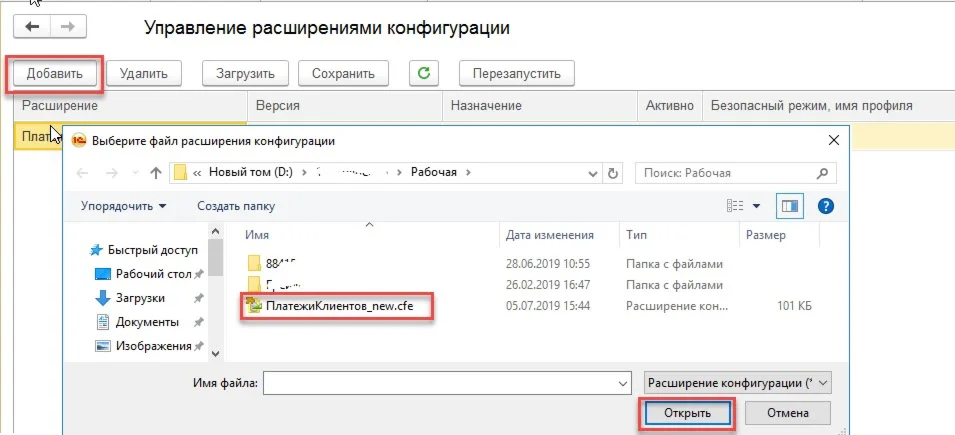955x435 pixels.
Task: Click the green refresh icon button
Action: click(424, 74)
